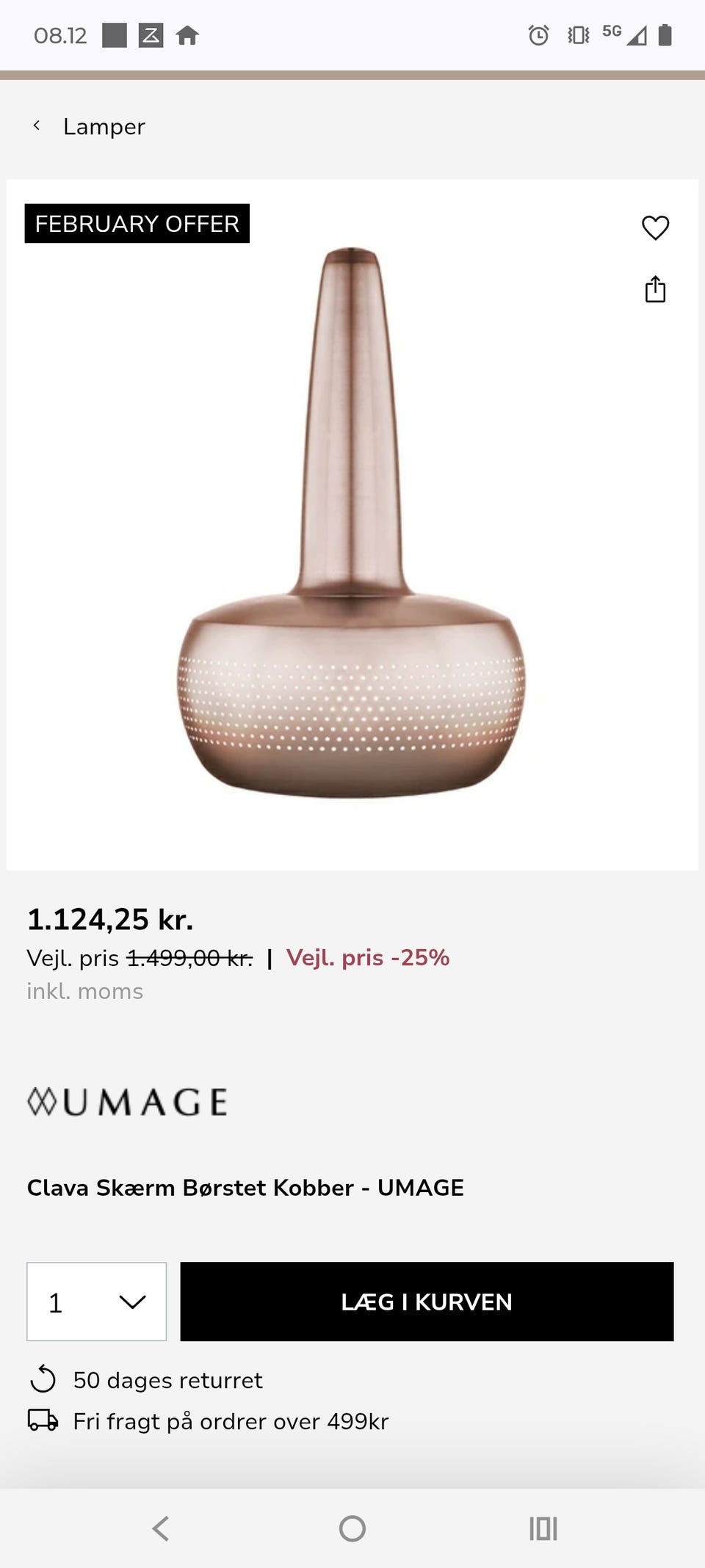This screenshot has width=705, height=1568.
Task: Tap the 50 dages returret circular arrow icon
Action: 43,1379
